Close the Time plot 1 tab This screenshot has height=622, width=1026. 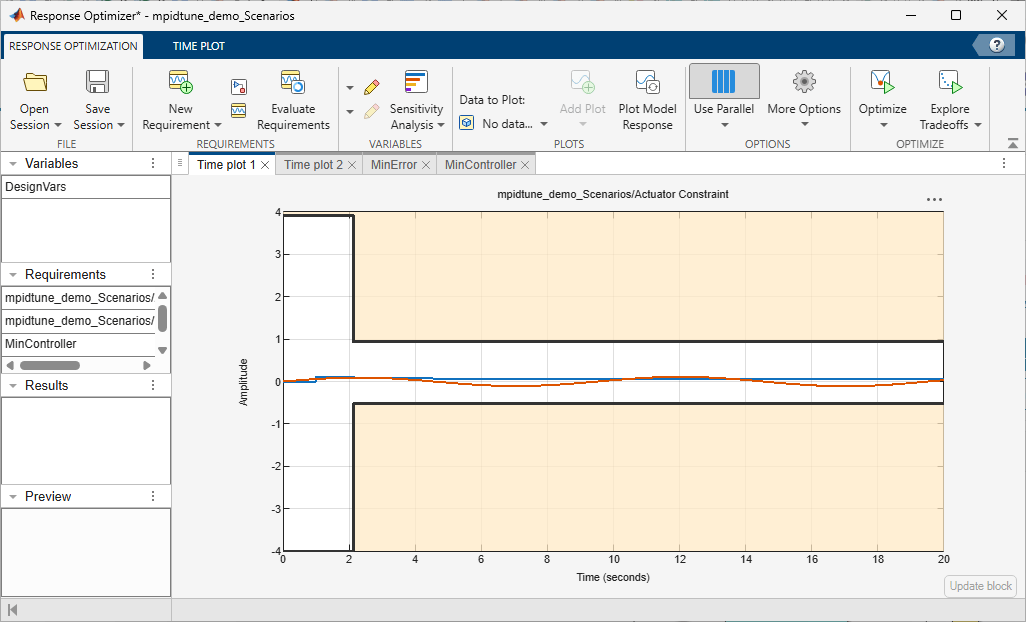point(265,165)
